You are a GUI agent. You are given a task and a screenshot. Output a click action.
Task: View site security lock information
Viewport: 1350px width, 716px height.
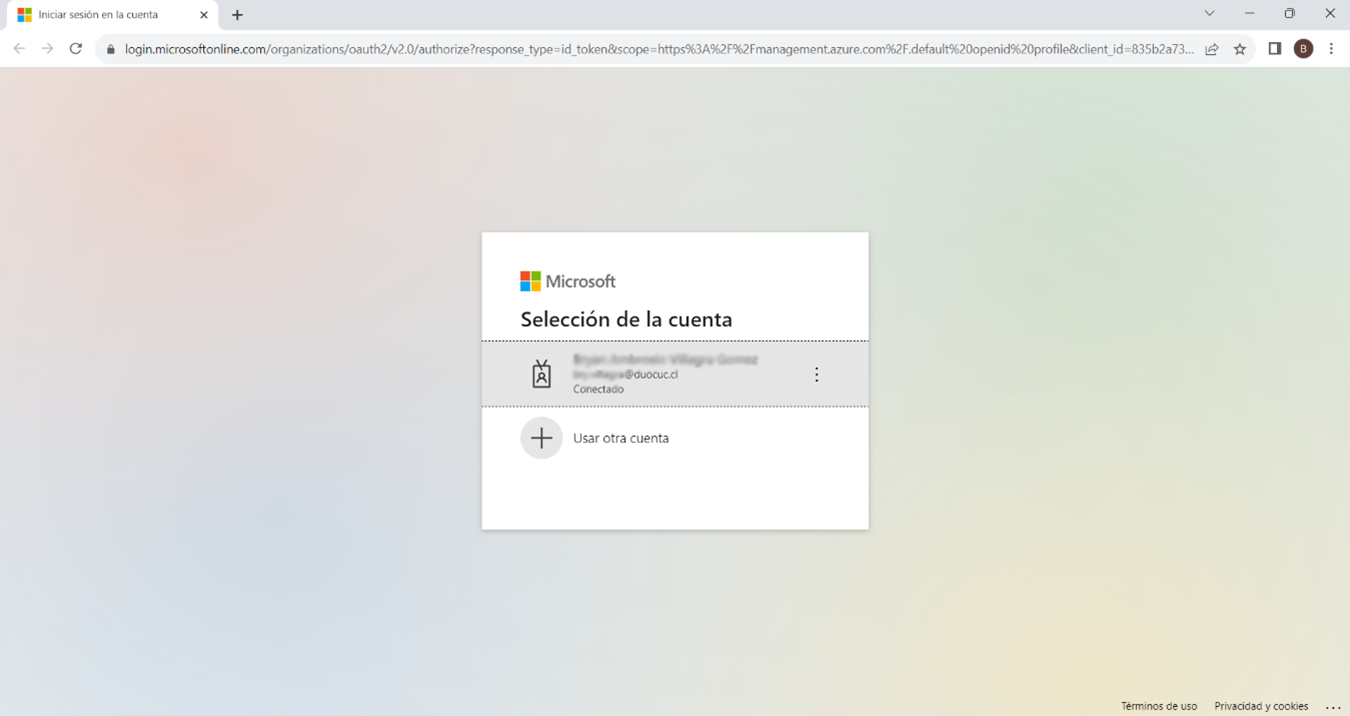click(x=111, y=49)
